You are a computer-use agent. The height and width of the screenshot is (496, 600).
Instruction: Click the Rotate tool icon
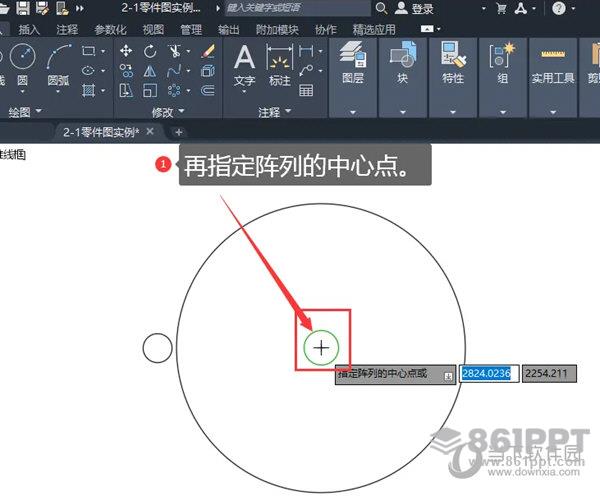150,51
